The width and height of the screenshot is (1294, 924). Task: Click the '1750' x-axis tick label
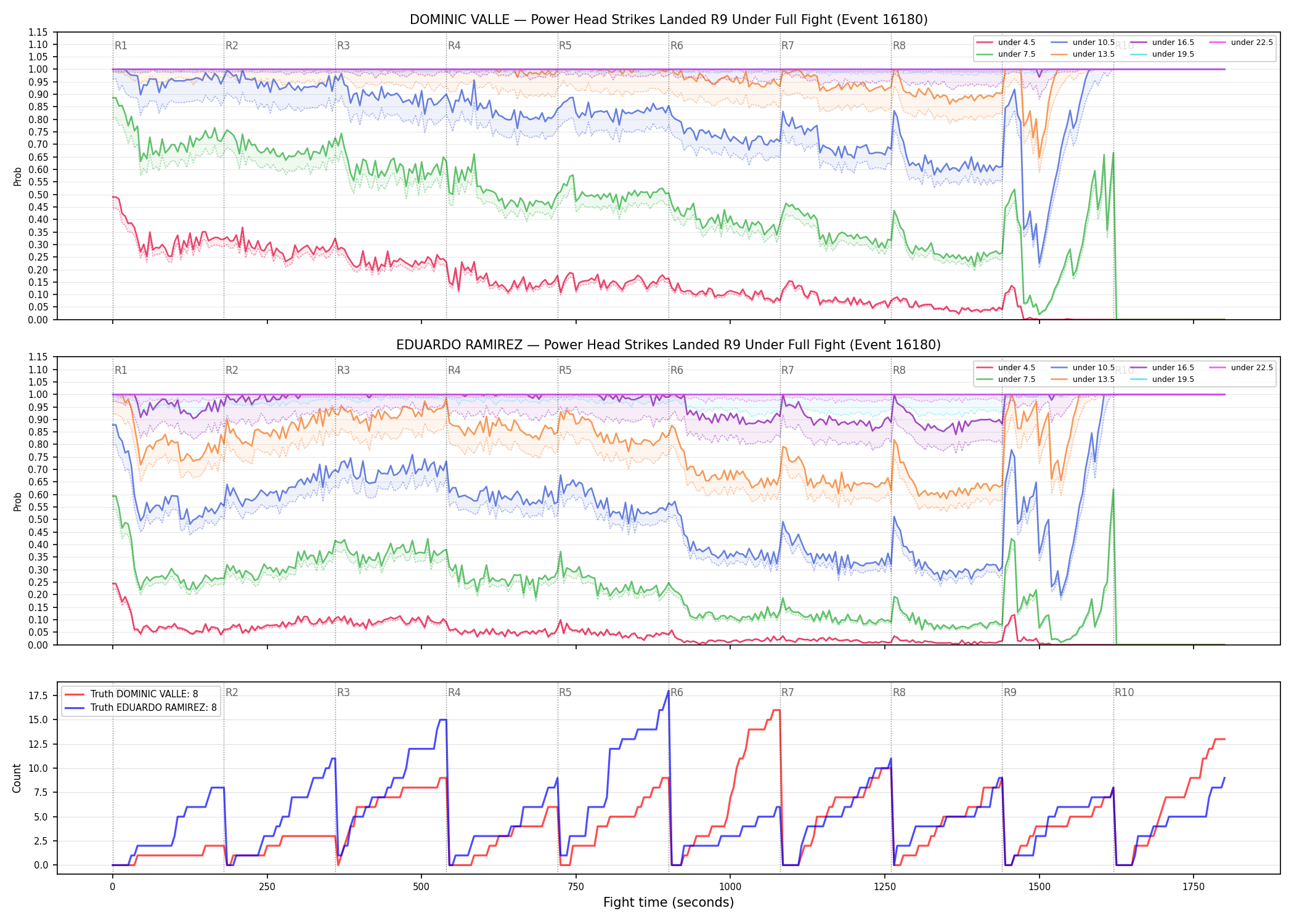click(1194, 887)
